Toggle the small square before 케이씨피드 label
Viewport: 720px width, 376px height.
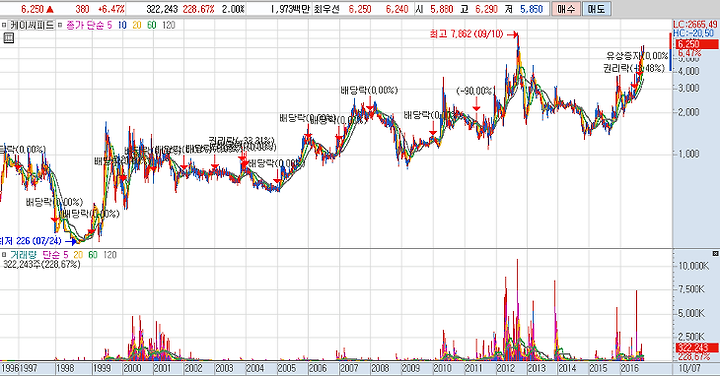point(4,25)
